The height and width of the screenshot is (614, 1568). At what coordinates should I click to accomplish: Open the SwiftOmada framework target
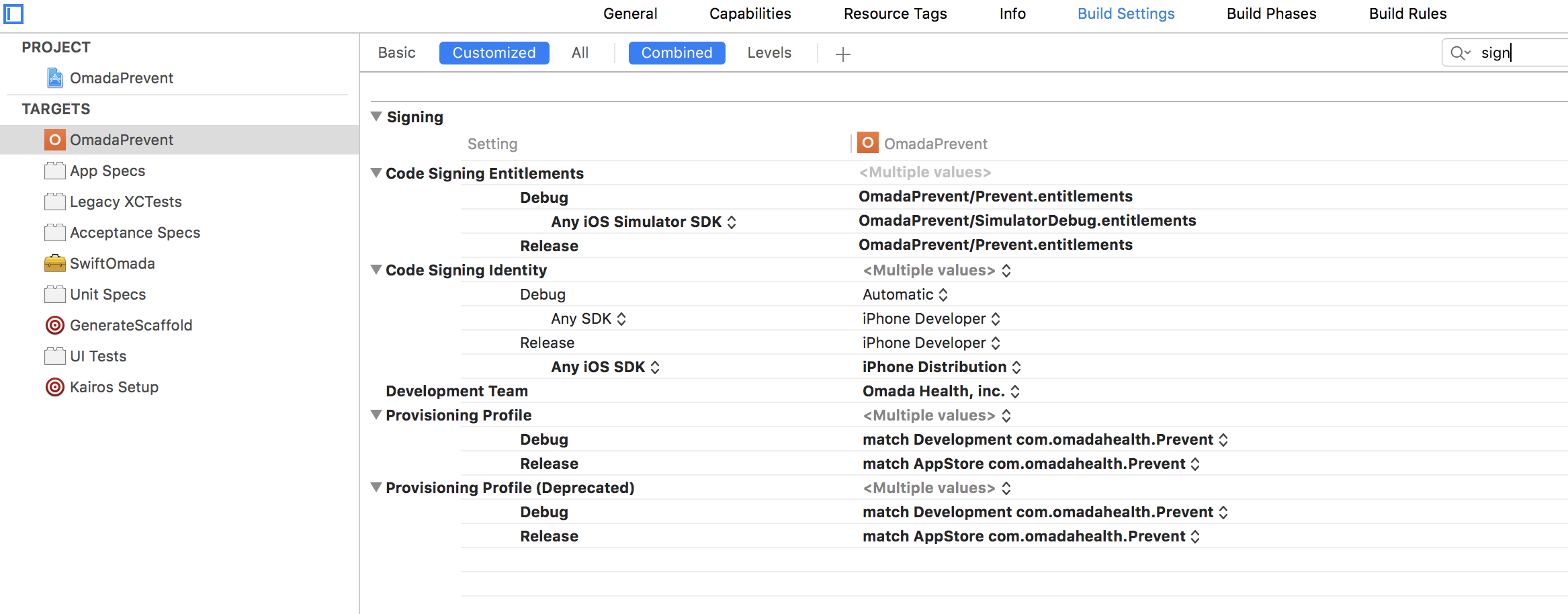click(112, 263)
